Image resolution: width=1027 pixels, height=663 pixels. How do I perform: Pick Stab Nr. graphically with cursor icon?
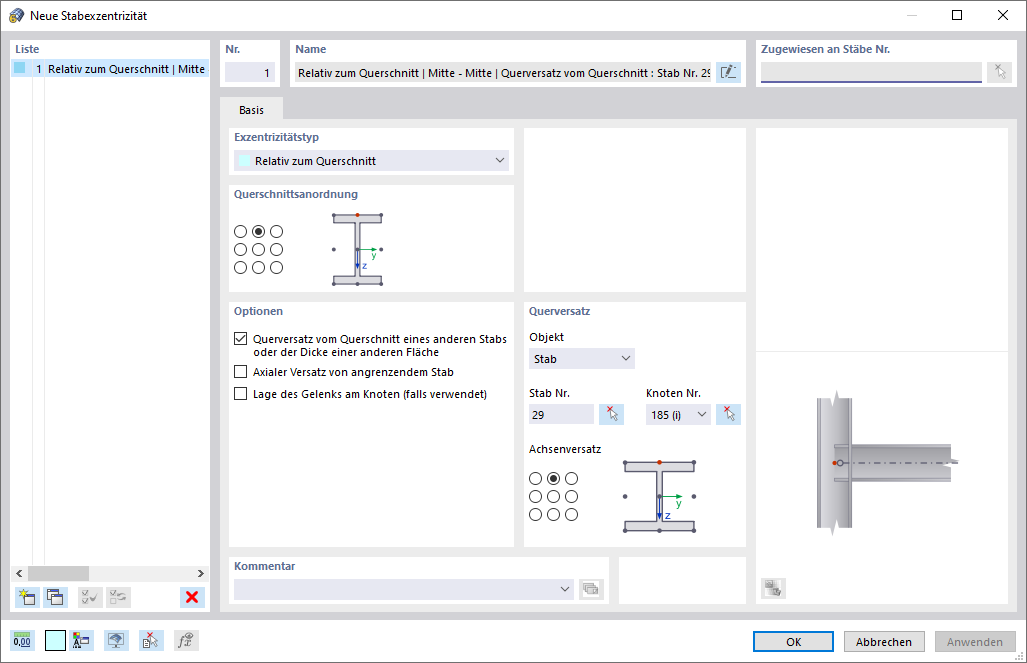pyautogui.click(x=612, y=414)
